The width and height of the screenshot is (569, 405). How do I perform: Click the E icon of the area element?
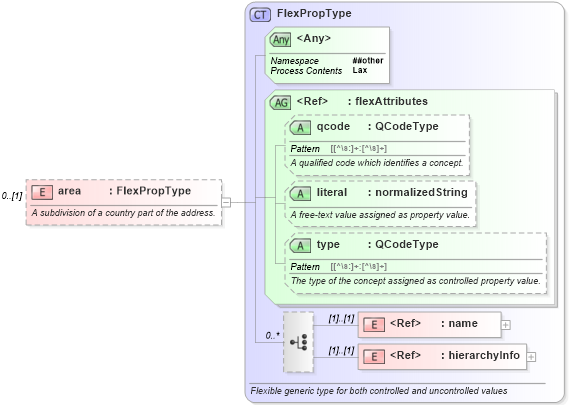click(x=42, y=192)
